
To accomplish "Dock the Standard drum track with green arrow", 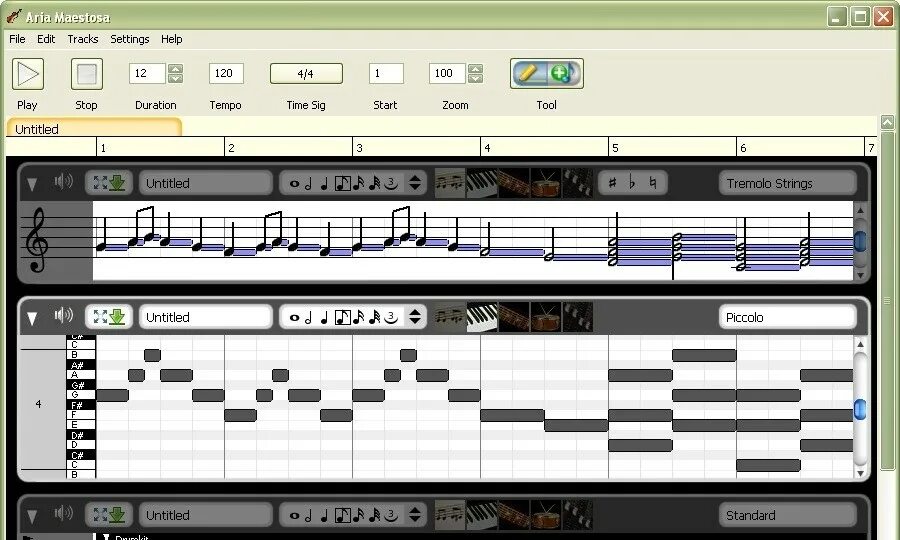I will pyautogui.click(x=117, y=515).
